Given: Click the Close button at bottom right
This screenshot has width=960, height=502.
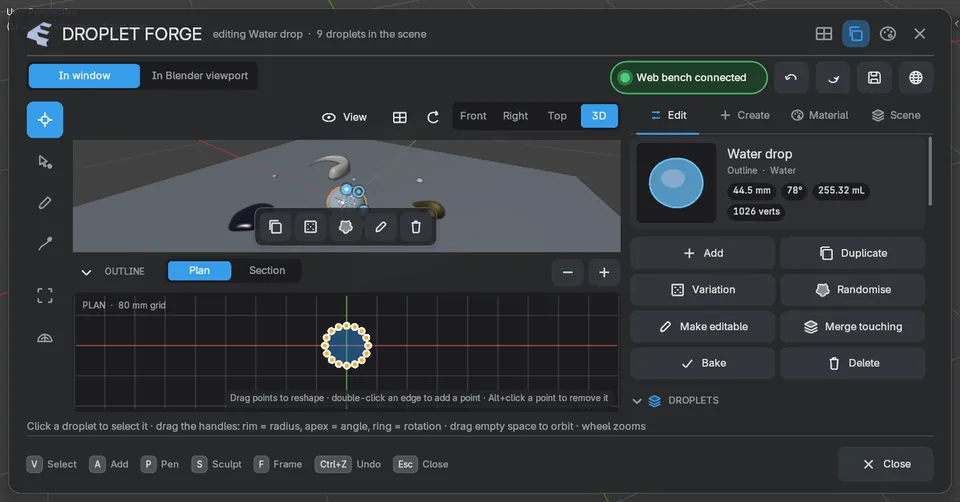Looking at the screenshot, I should (886, 465).
